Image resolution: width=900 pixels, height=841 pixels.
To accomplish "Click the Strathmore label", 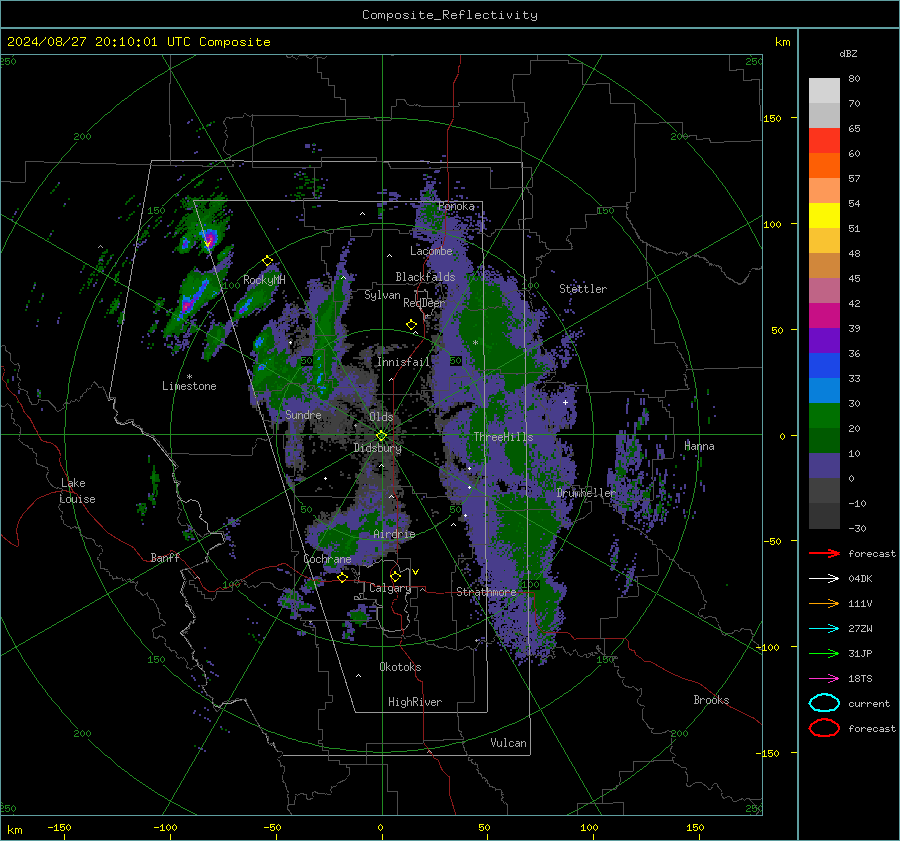I will [x=486, y=592].
